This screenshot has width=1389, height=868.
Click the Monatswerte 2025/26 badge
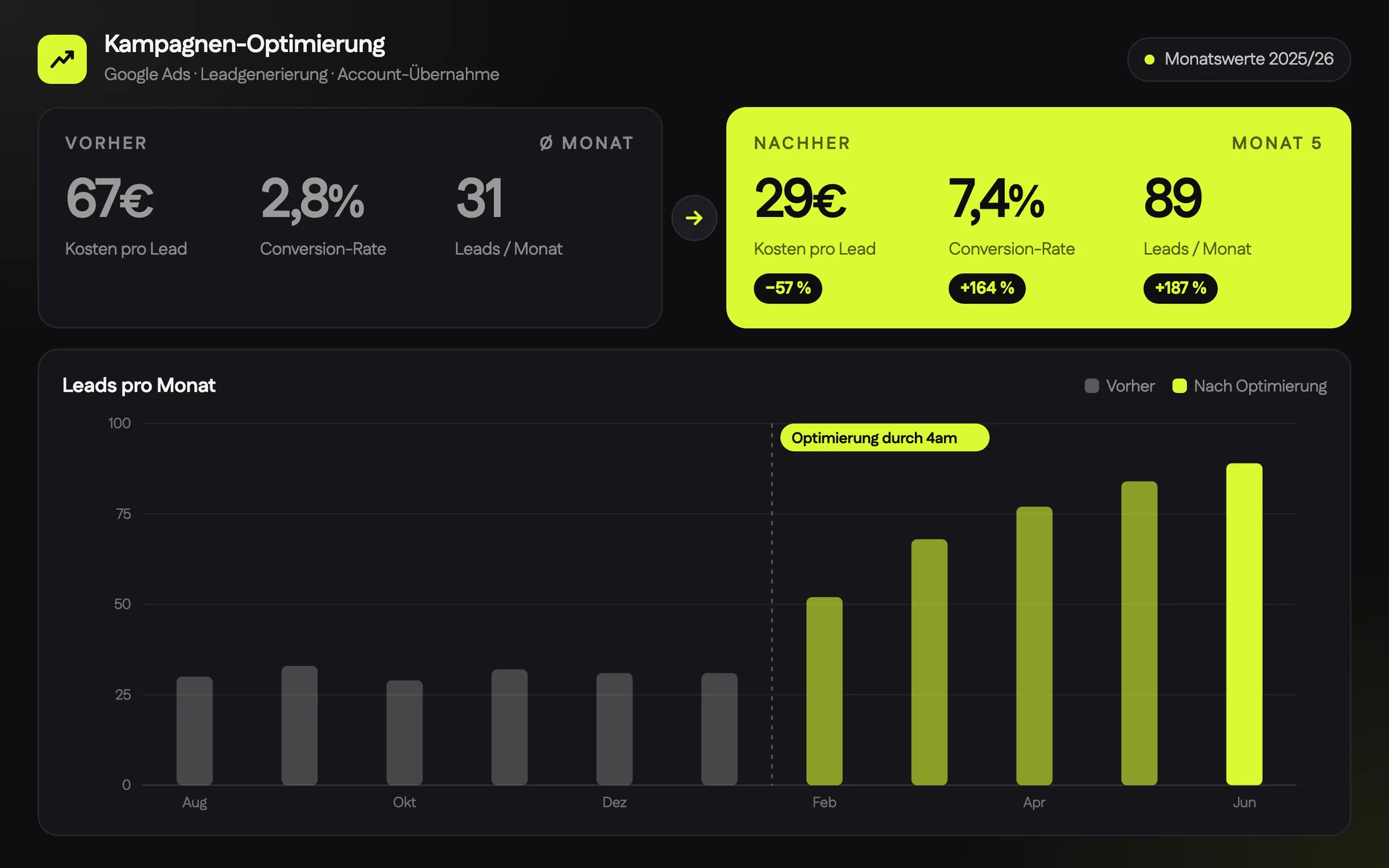(x=1239, y=59)
